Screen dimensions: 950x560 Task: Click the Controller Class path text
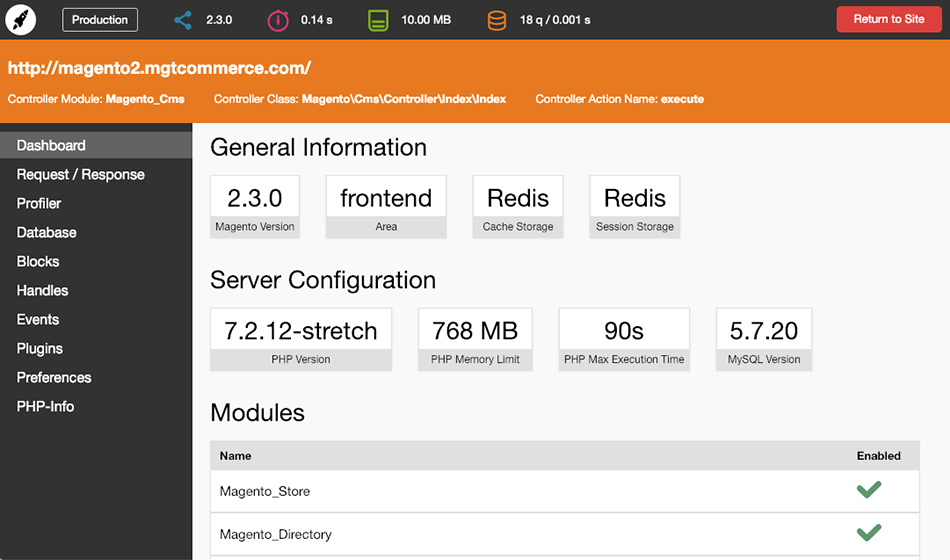[x=404, y=99]
